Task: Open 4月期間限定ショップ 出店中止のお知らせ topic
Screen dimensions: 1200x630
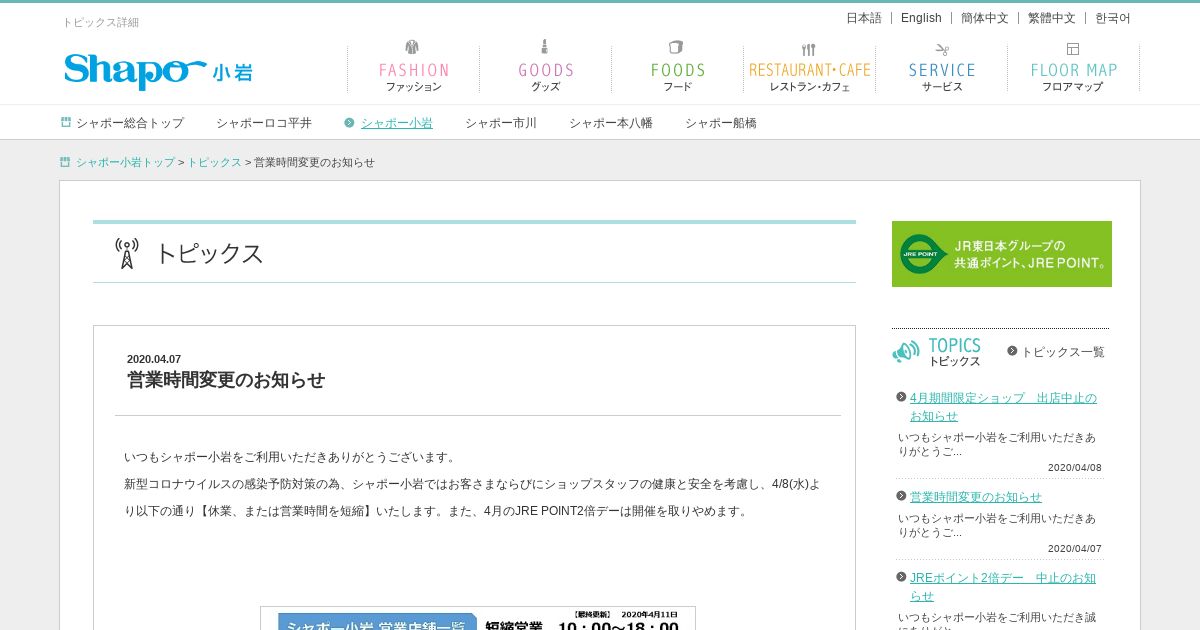Action: (1003, 407)
